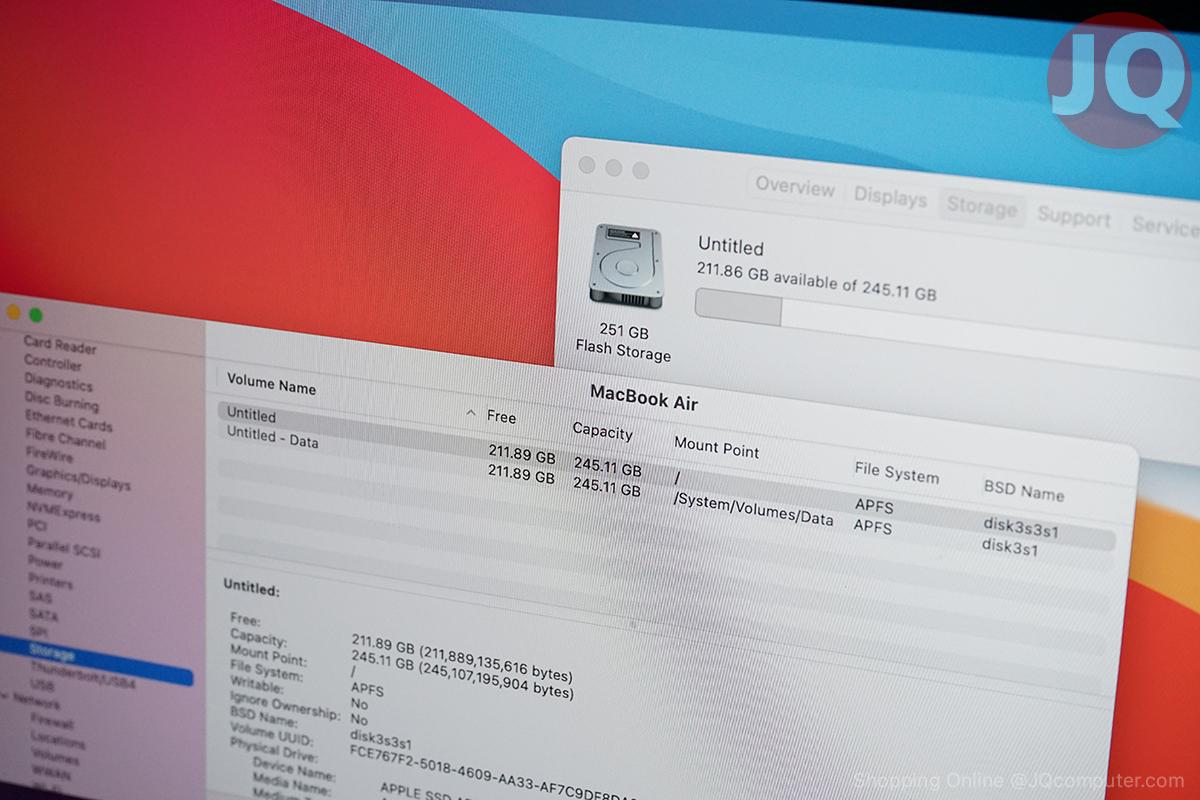Viewport: 1200px width, 800px height.
Task: Sort by the File System column header
Action: coord(896,472)
